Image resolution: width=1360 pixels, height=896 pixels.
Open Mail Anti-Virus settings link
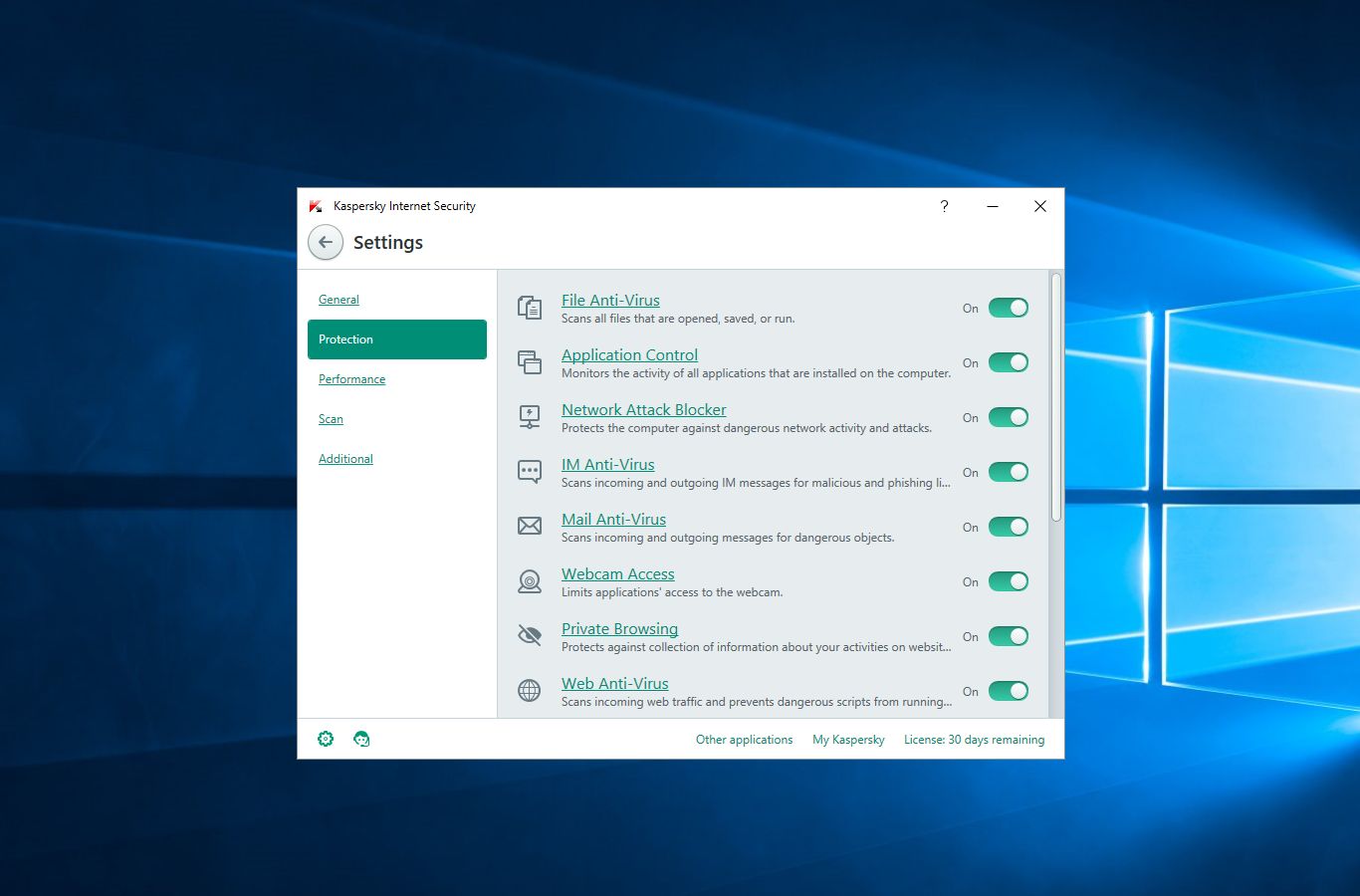pyautogui.click(x=613, y=519)
